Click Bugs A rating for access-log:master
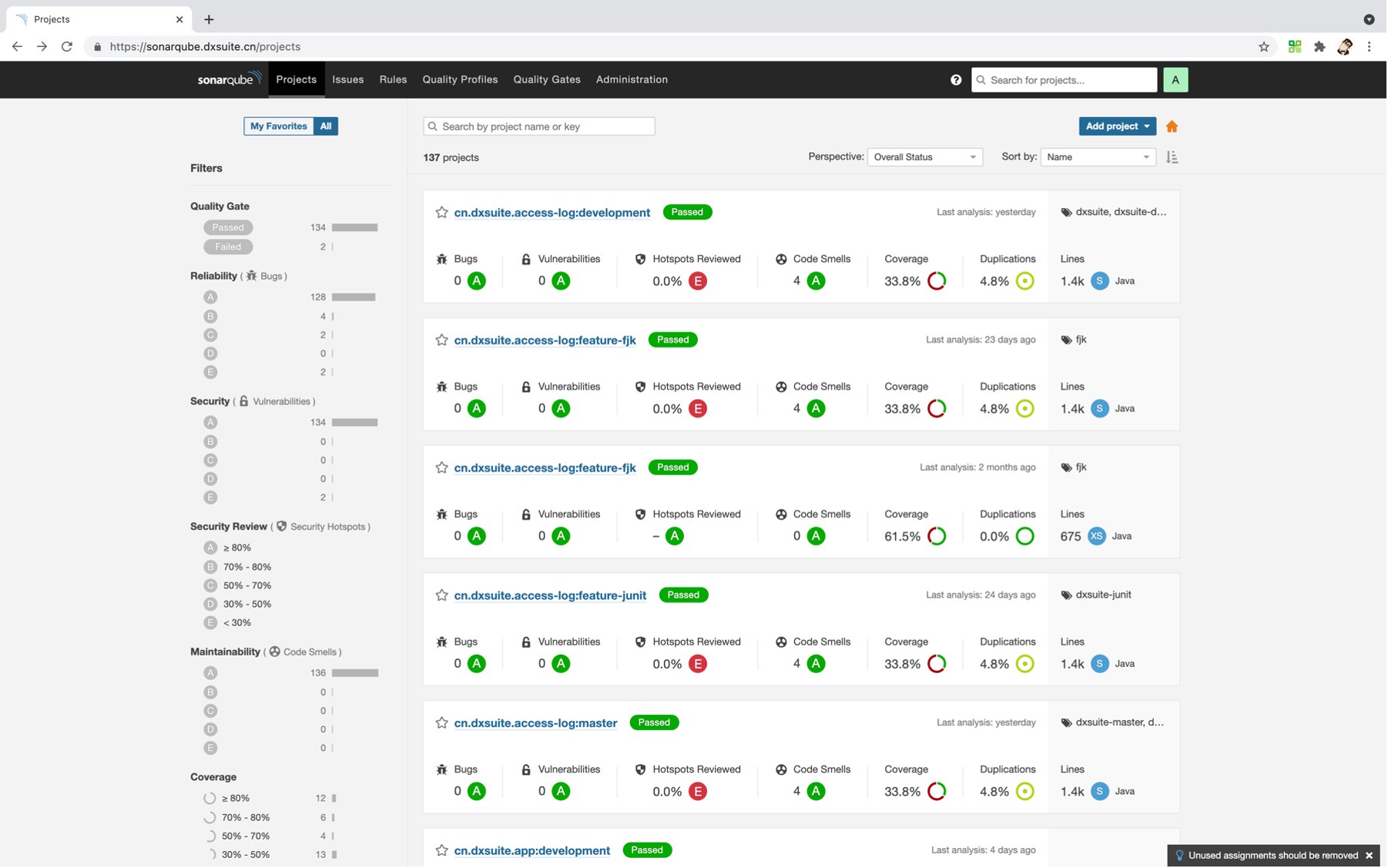 [477, 792]
